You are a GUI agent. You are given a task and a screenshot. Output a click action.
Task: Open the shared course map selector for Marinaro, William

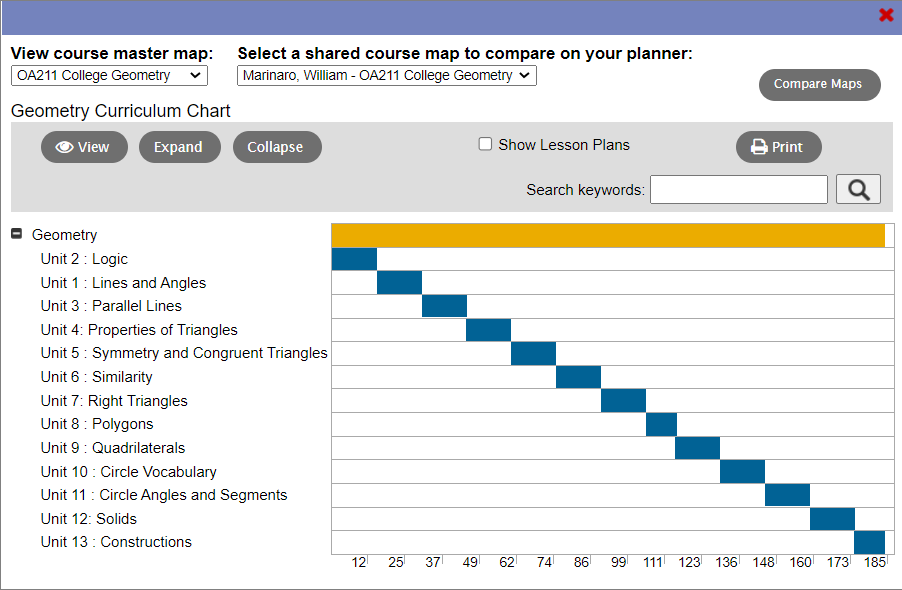click(386, 75)
